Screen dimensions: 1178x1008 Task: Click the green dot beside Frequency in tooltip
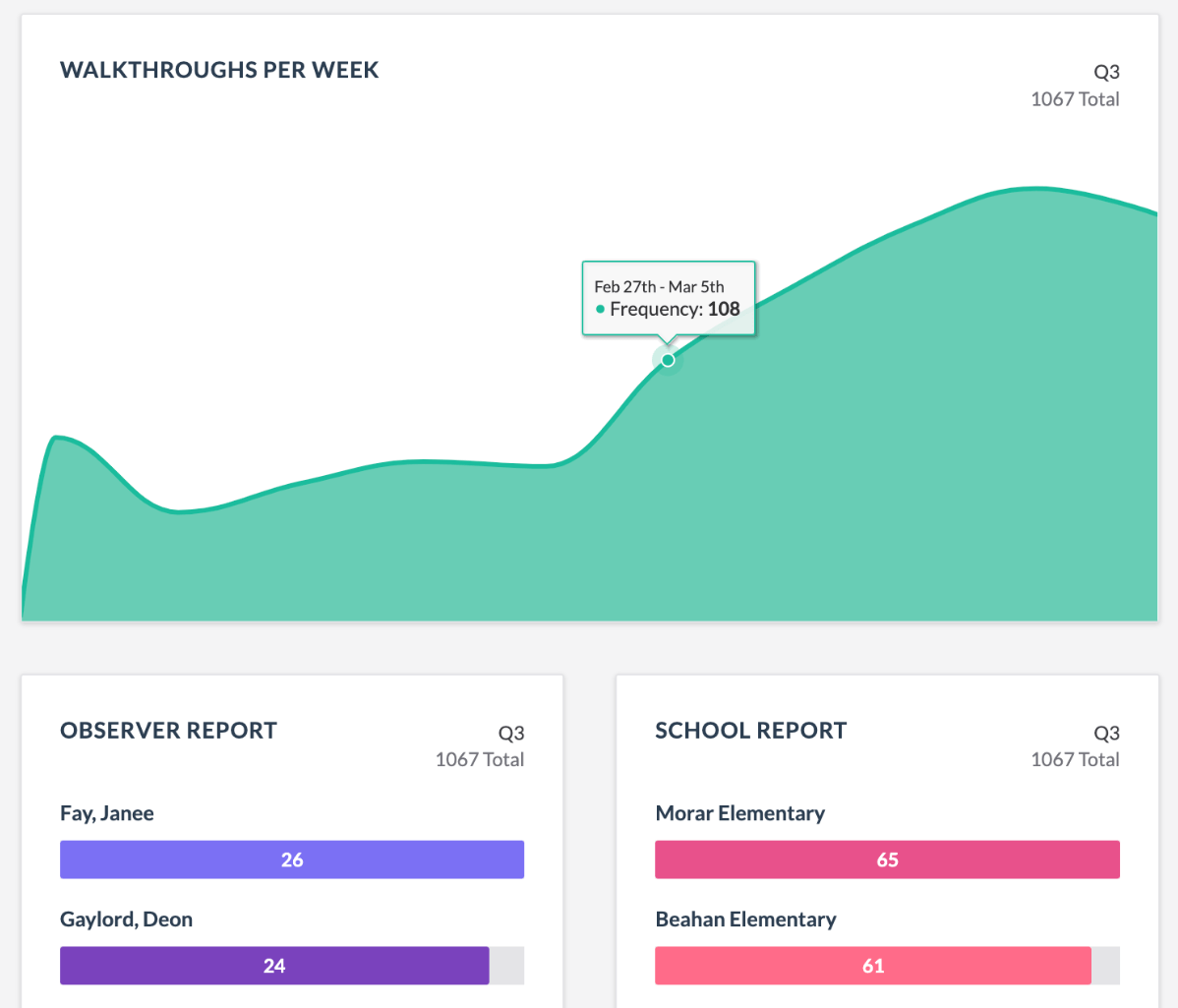click(x=600, y=310)
